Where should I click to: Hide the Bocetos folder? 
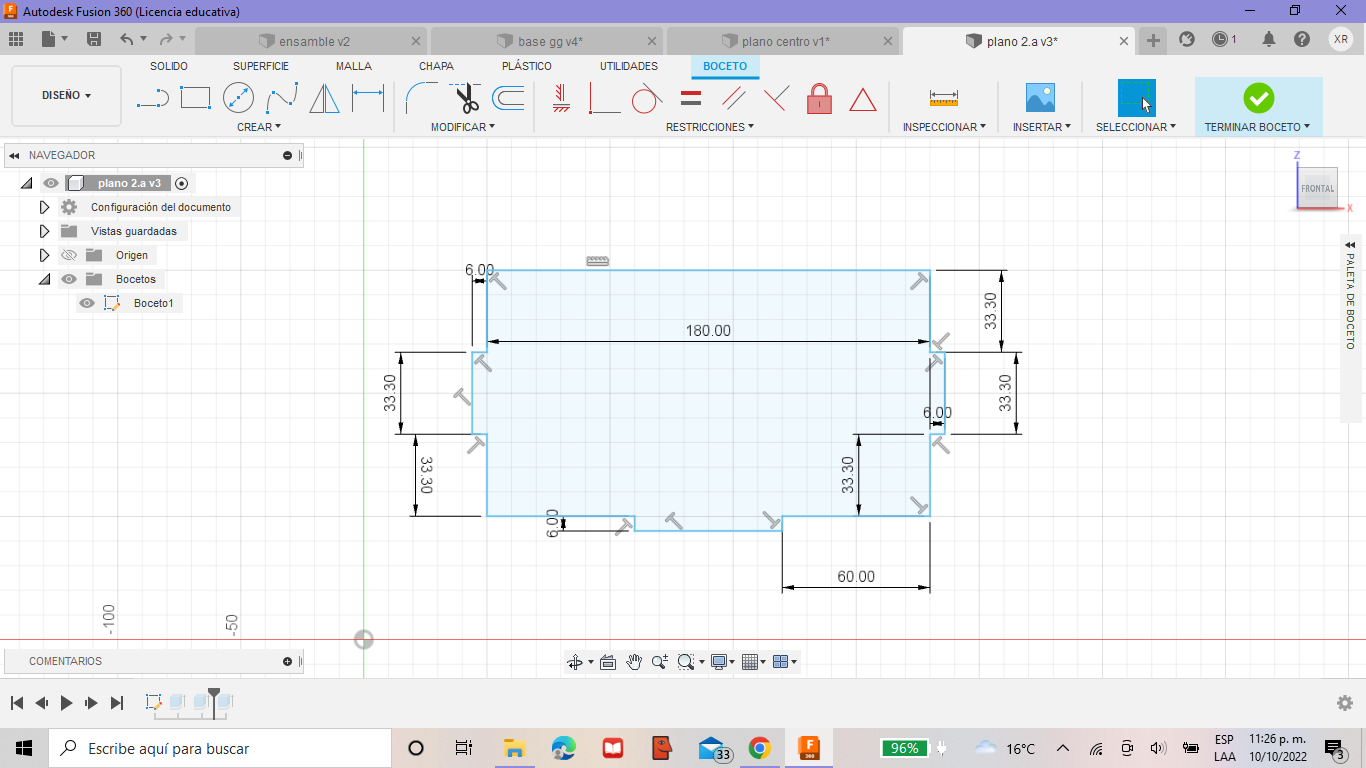click(x=69, y=279)
